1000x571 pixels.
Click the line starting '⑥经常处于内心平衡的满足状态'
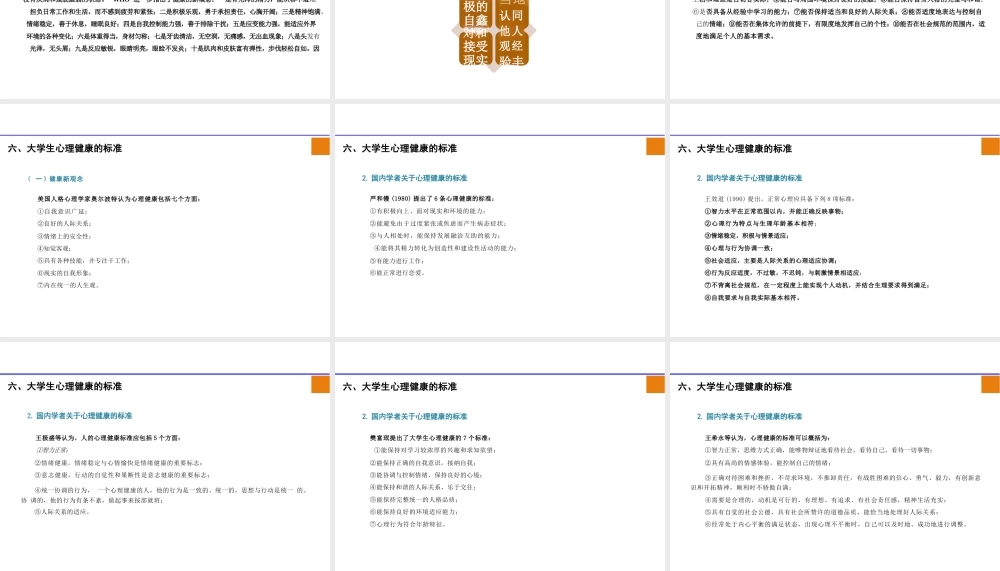coord(836,524)
